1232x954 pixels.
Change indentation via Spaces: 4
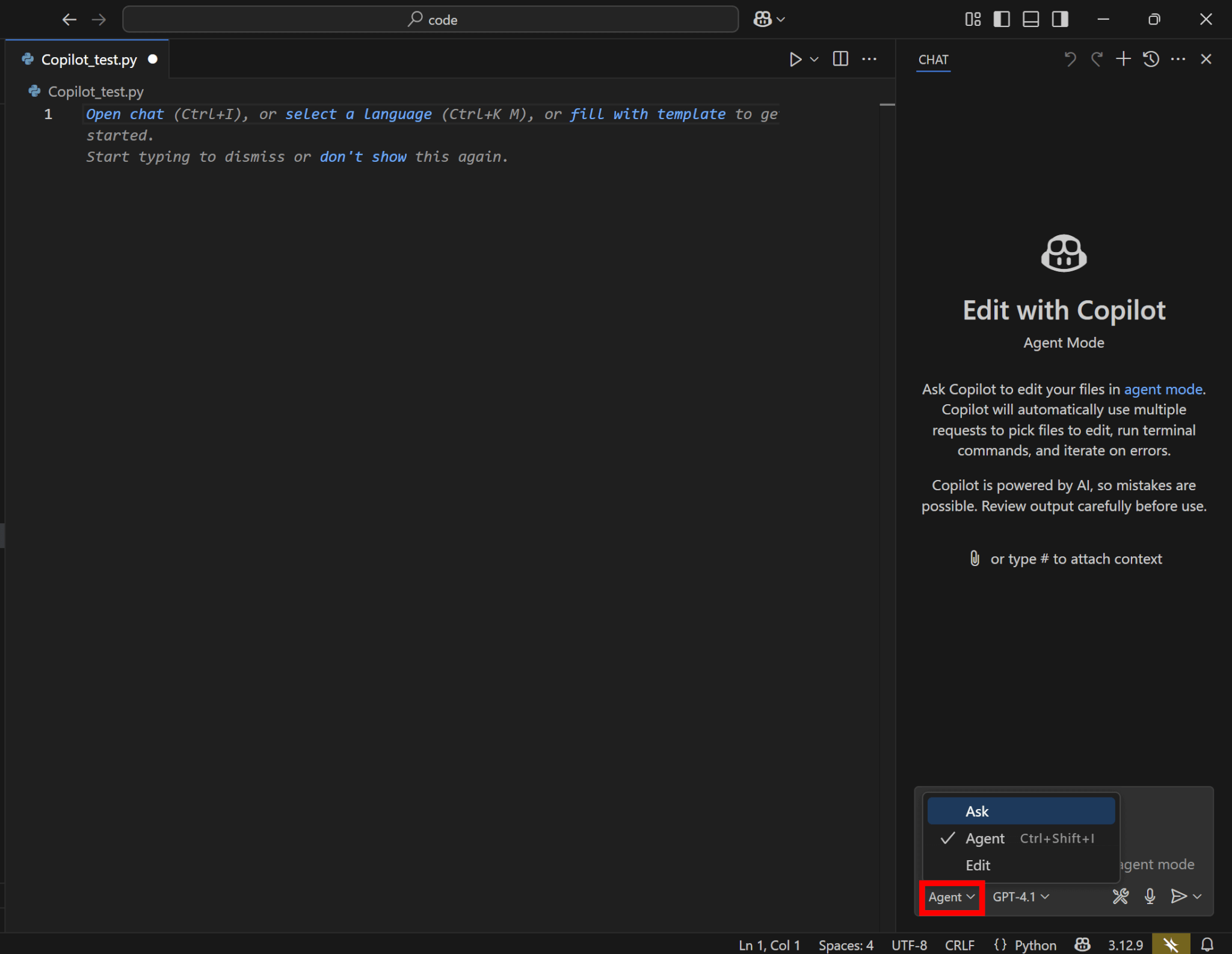pyautogui.click(x=845, y=945)
